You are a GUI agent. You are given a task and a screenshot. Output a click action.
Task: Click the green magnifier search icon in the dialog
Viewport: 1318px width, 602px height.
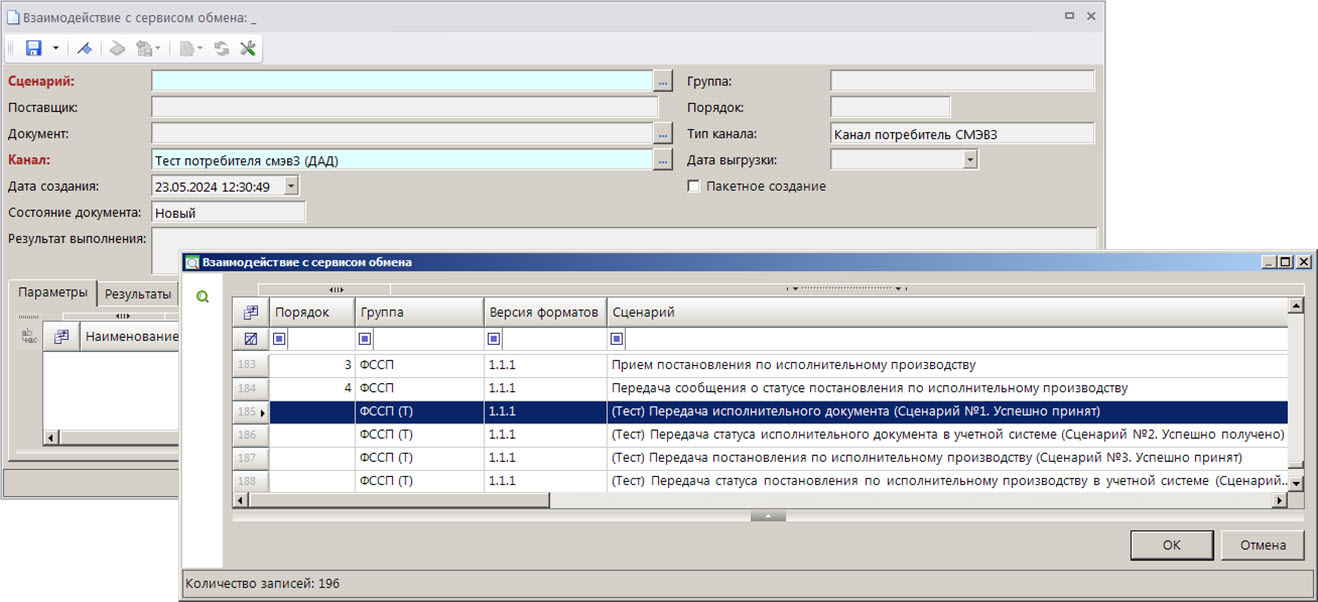203,297
